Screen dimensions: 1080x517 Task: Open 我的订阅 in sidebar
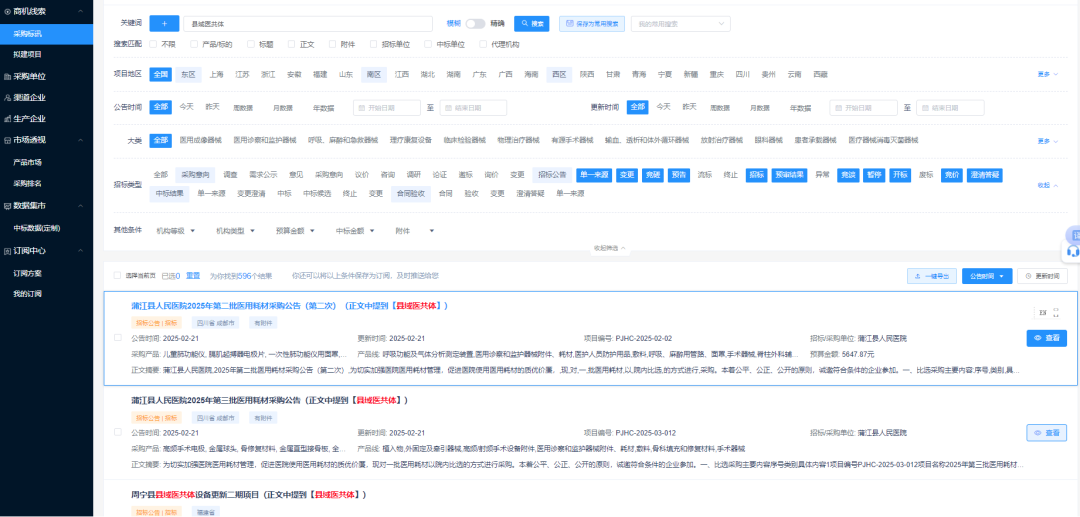pyautogui.click(x=28, y=294)
